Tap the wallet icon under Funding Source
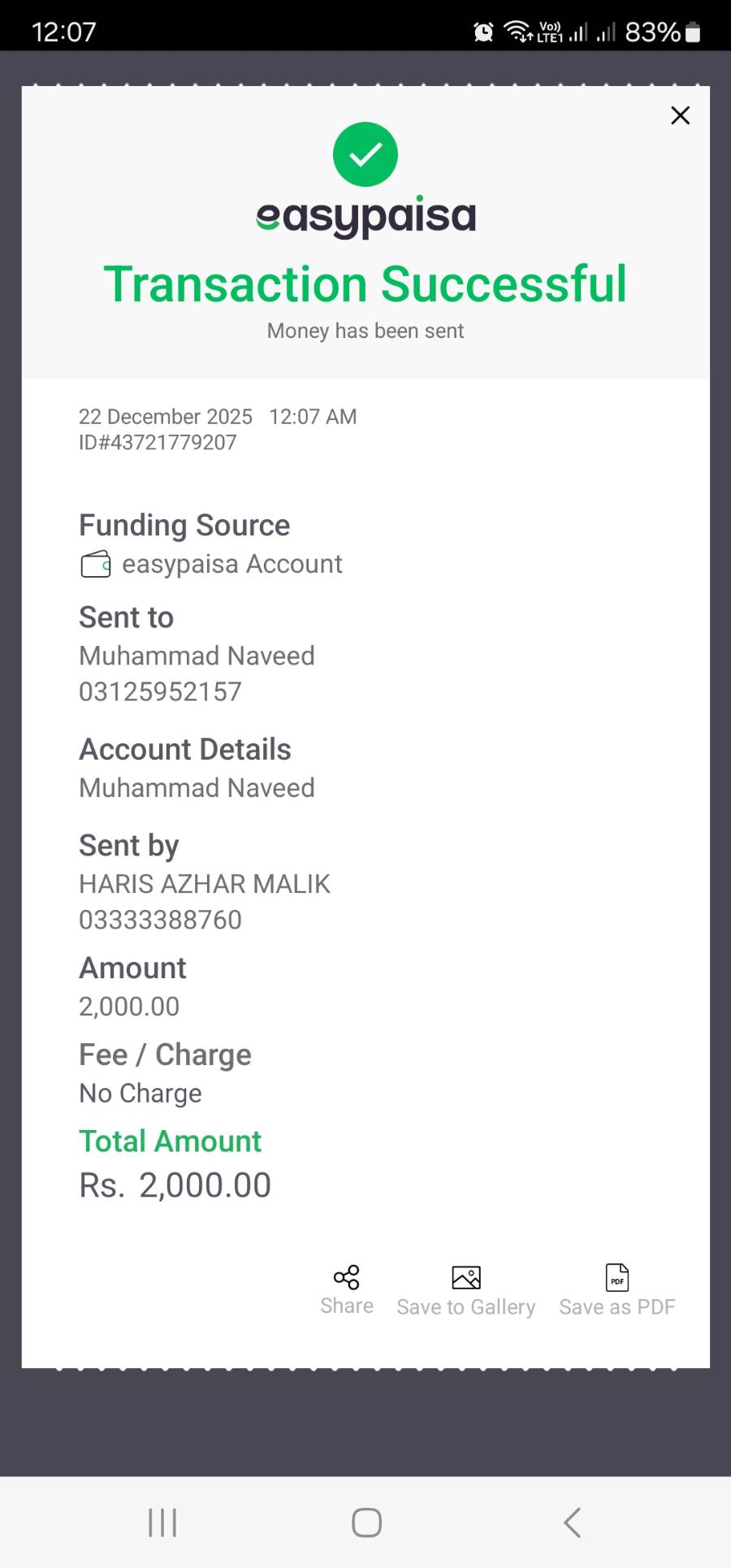731x1568 pixels. click(96, 564)
